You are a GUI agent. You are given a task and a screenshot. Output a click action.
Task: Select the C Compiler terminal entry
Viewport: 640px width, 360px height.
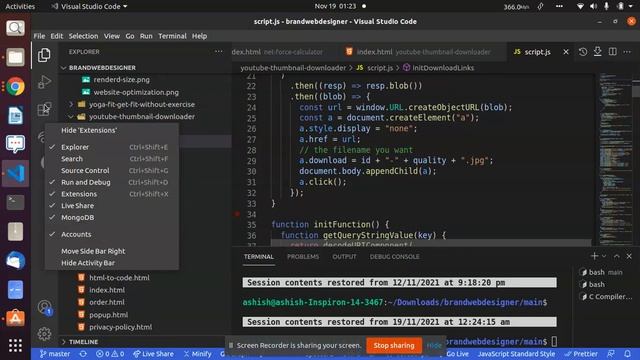point(606,297)
